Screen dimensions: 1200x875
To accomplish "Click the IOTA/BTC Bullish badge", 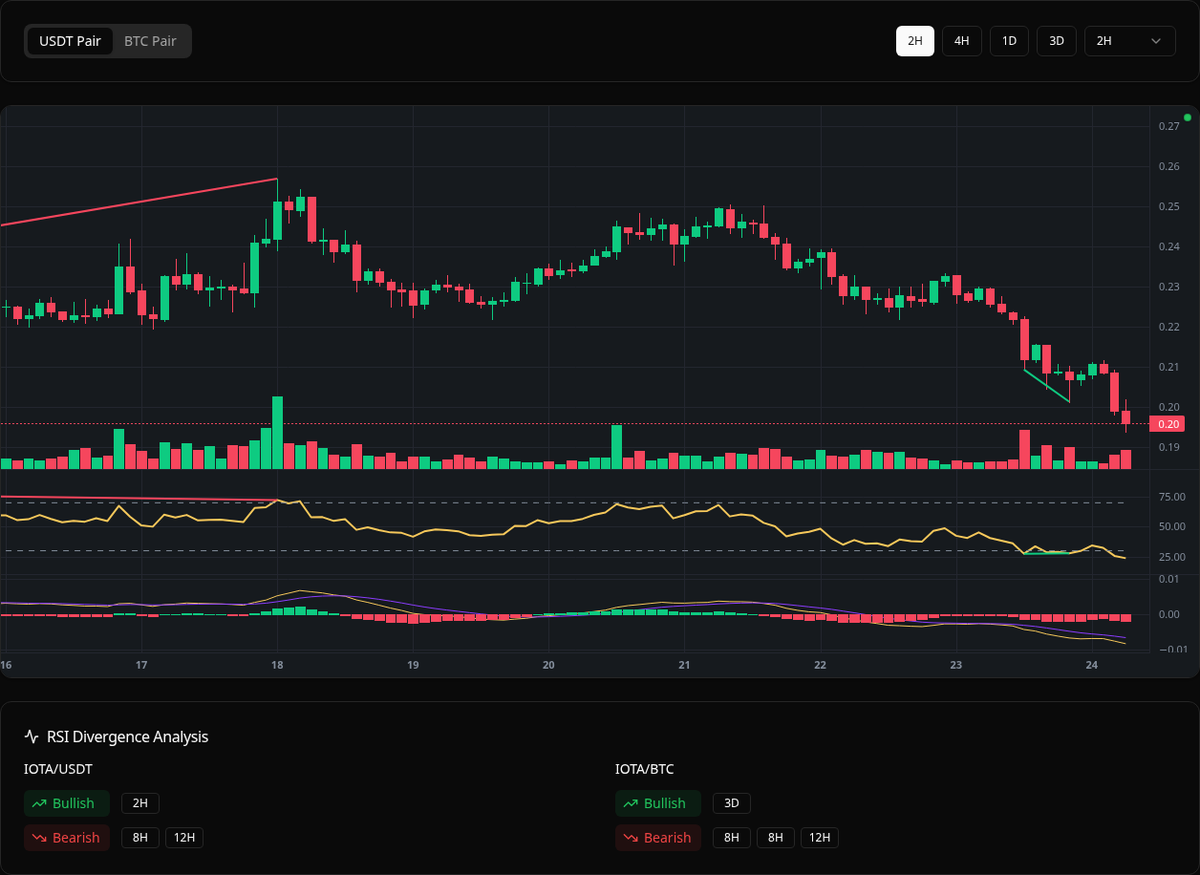I will click(658, 803).
